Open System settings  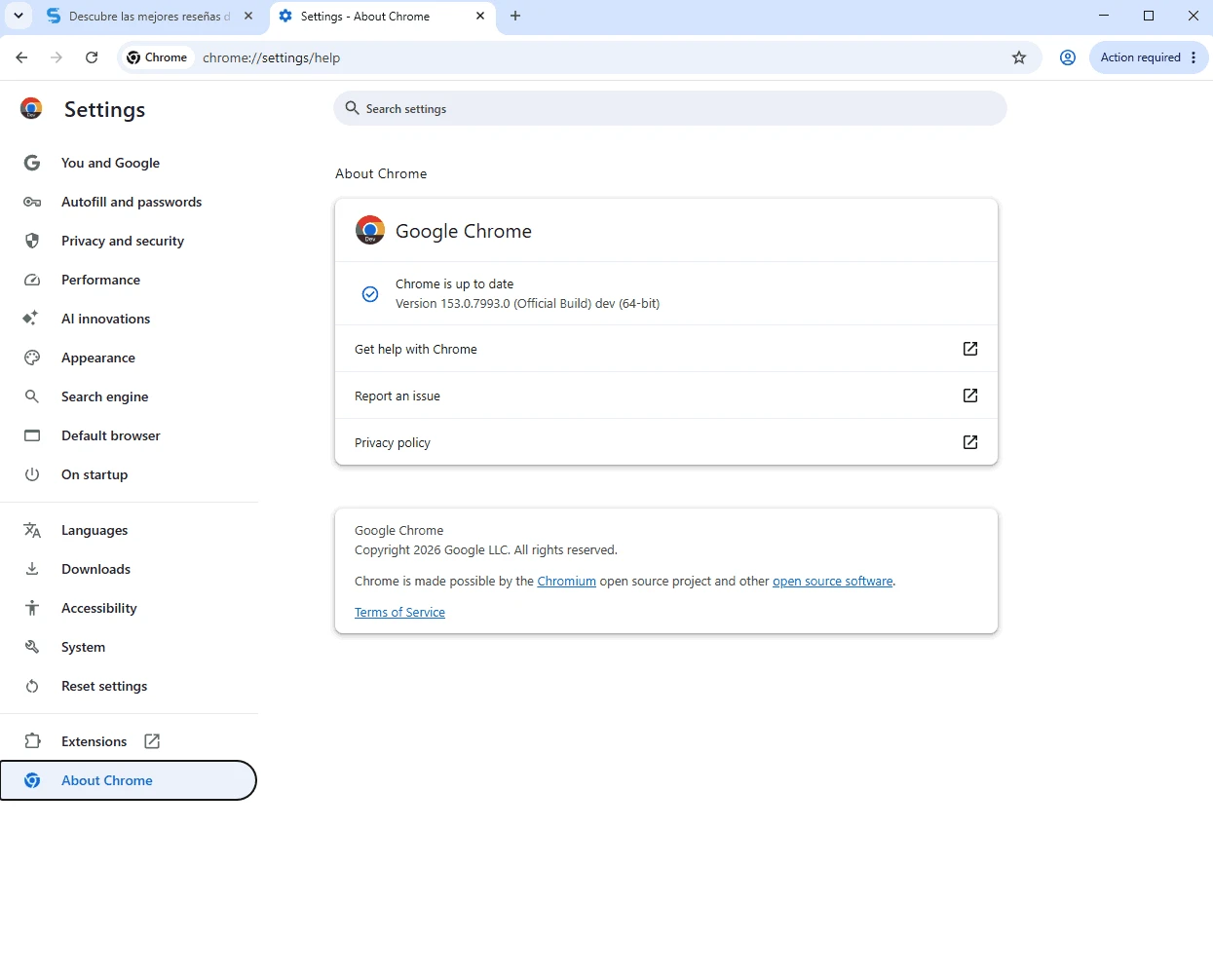(129, 647)
